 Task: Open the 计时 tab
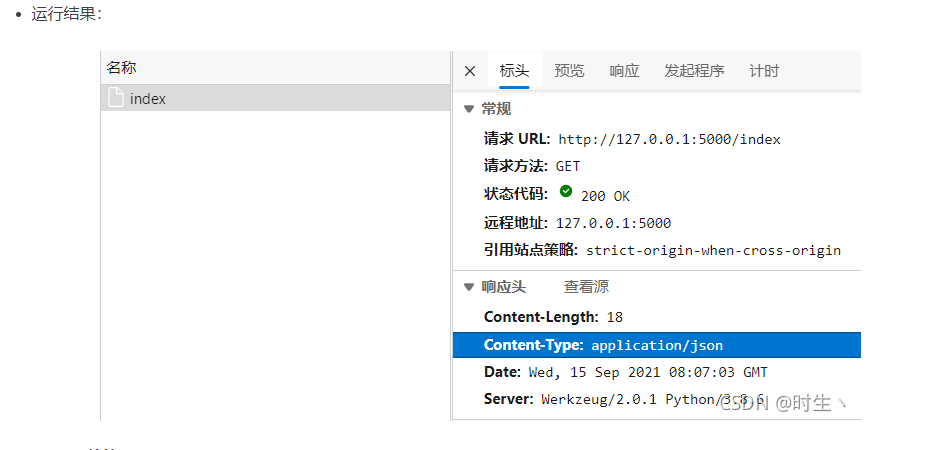[x=764, y=71]
